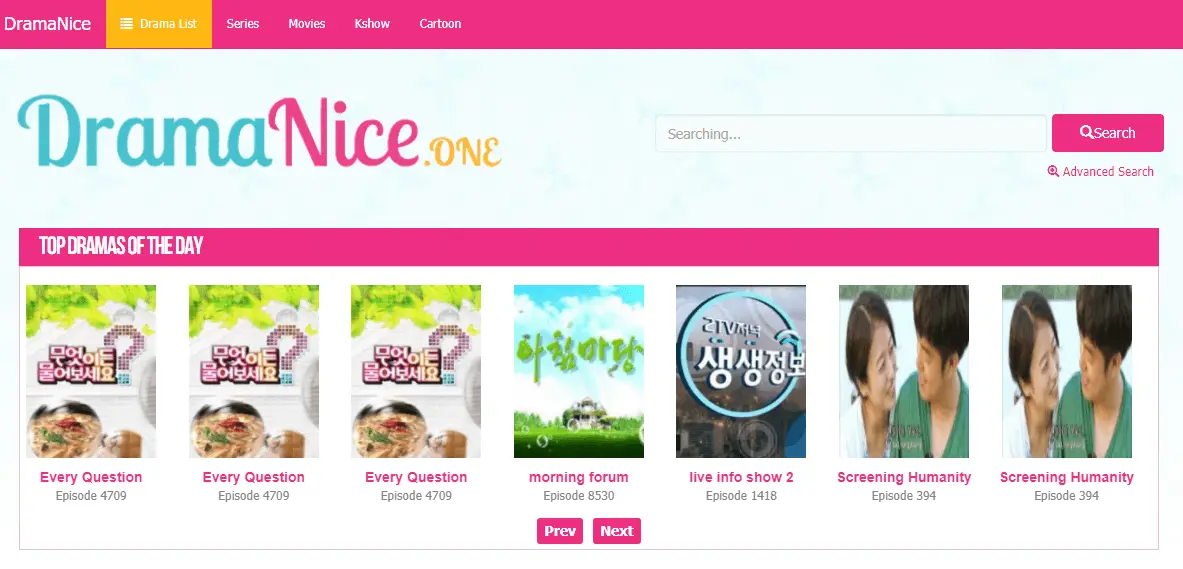Click the Drama List menu icon
The image size is (1183, 569).
point(127,23)
